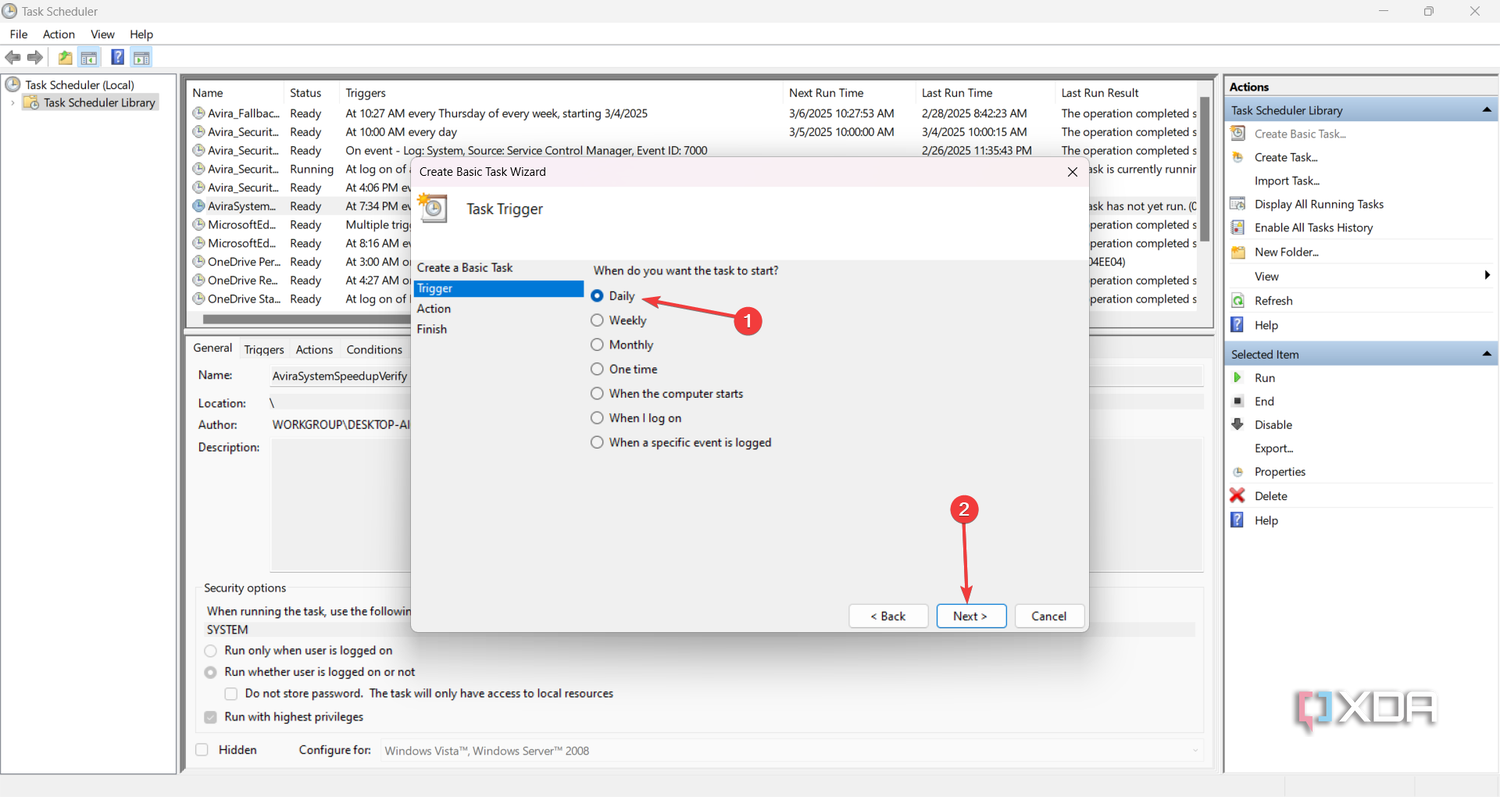Select the Daily radio button
This screenshot has width=1500, height=797.
coord(597,296)
